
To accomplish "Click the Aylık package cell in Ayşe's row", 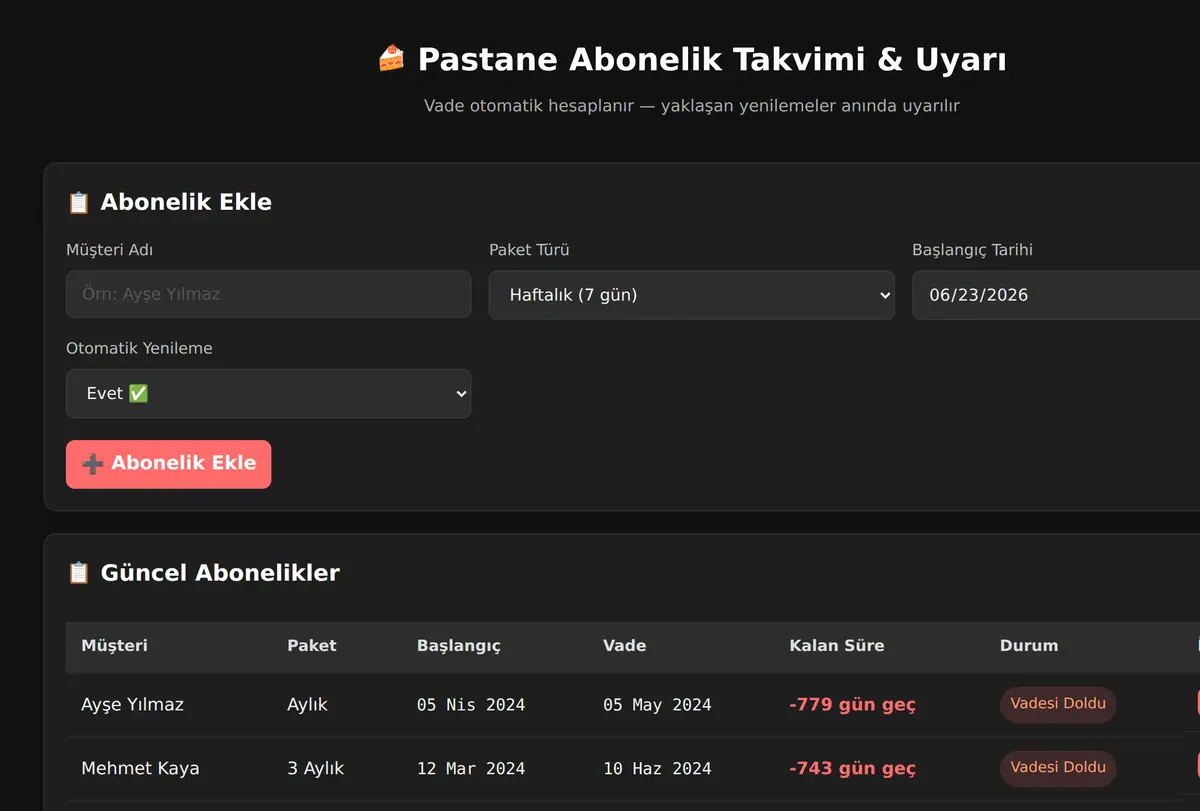I will 307,705.
